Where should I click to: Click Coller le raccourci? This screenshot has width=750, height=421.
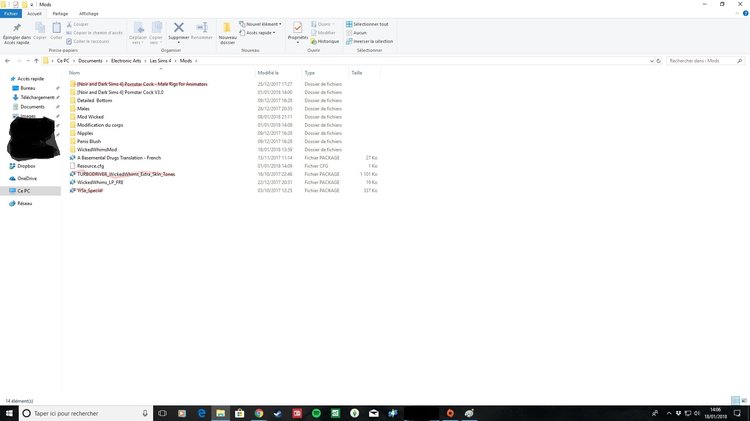[x=88, y=41]
